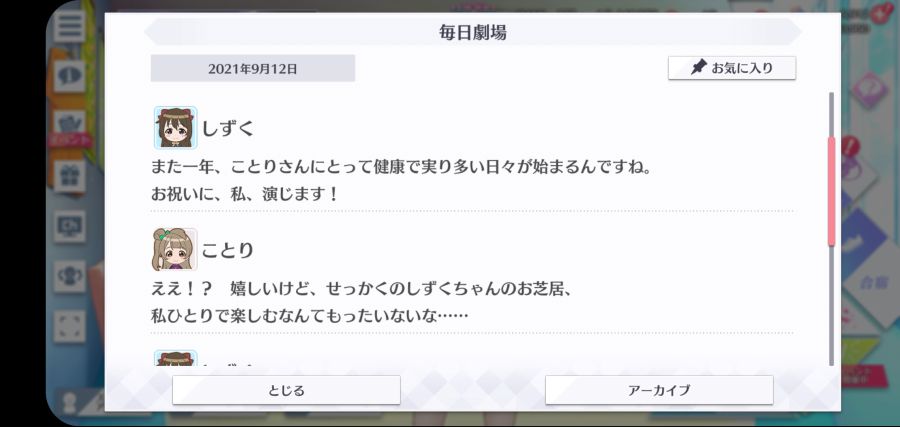The image size is (900, 427).
Task: Add this episode via お気に入り button
Action: coord(732,68)
